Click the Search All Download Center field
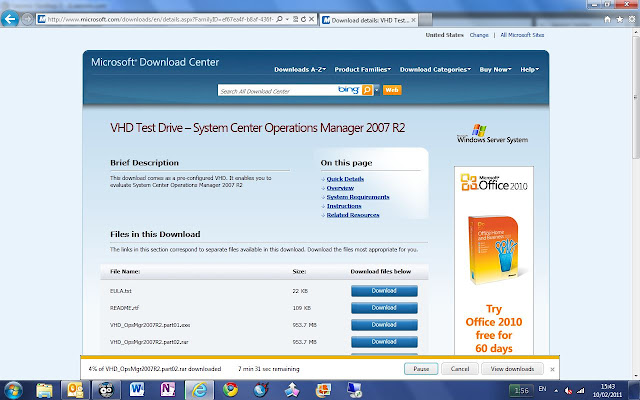Image resolution: width=640 pixels, height=400 pixels. point(278,91)
